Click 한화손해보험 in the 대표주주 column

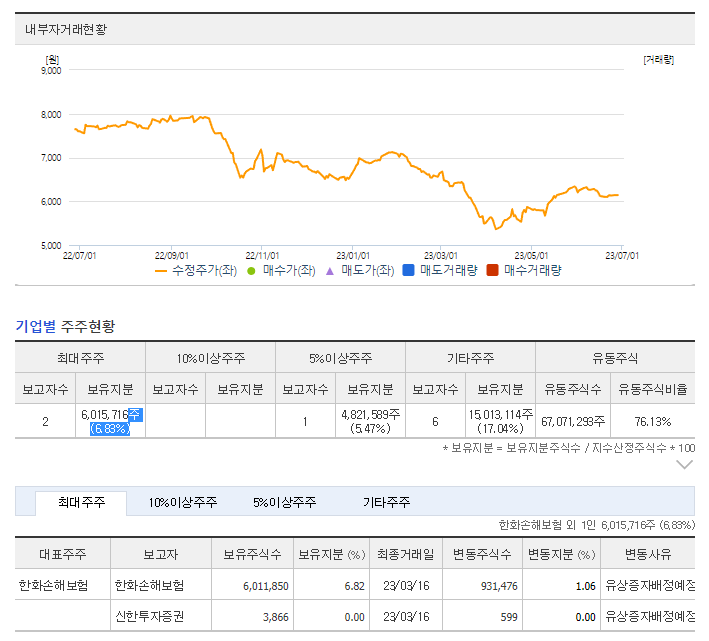pyautogui.click(x=53, y=585)
